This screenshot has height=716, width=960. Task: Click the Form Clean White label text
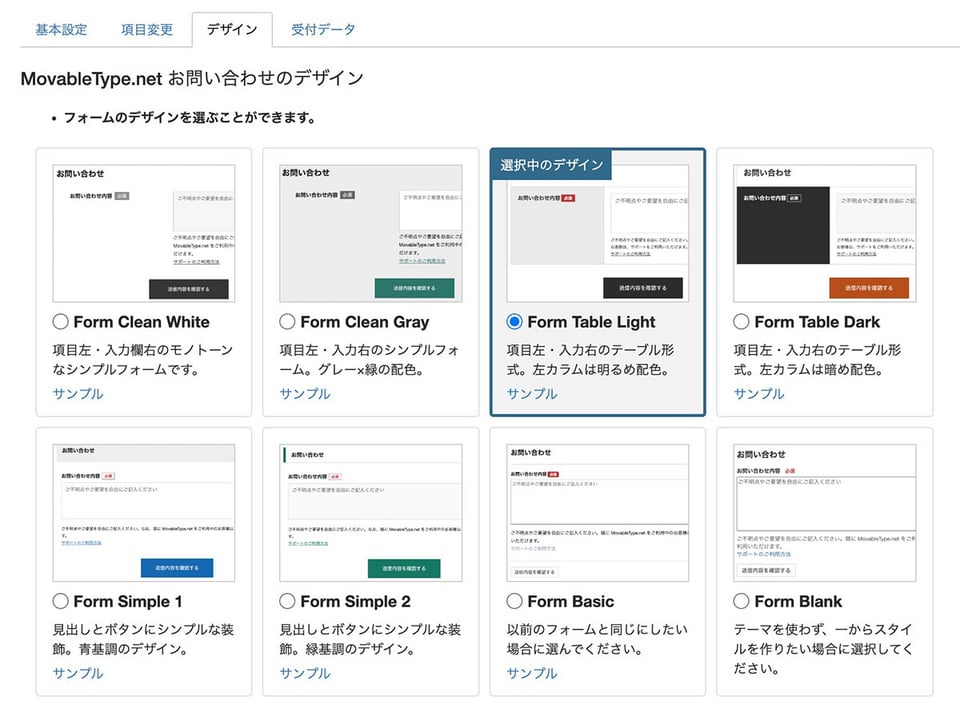[141, 322]
